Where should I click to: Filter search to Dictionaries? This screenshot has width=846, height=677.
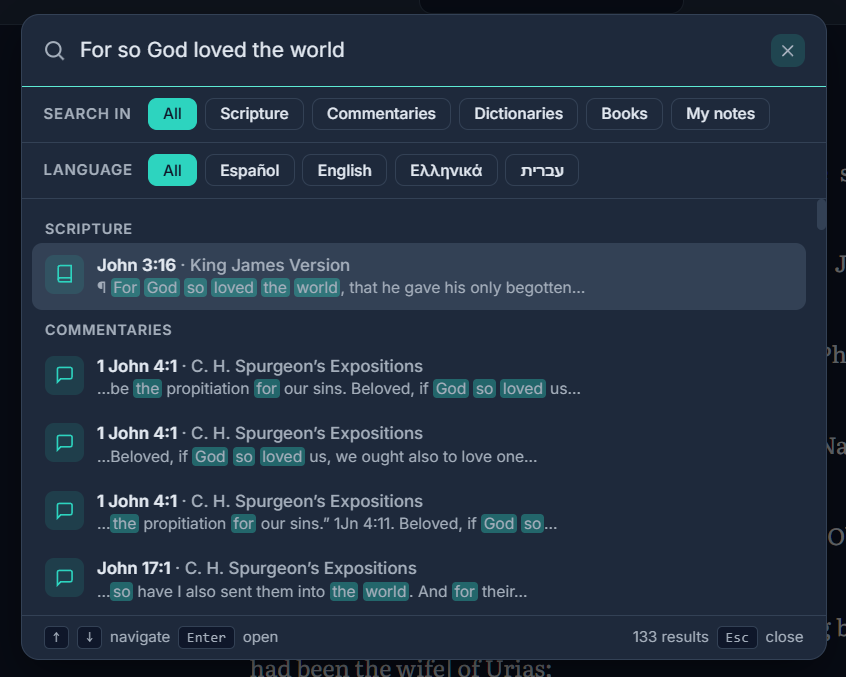point(518,114)
